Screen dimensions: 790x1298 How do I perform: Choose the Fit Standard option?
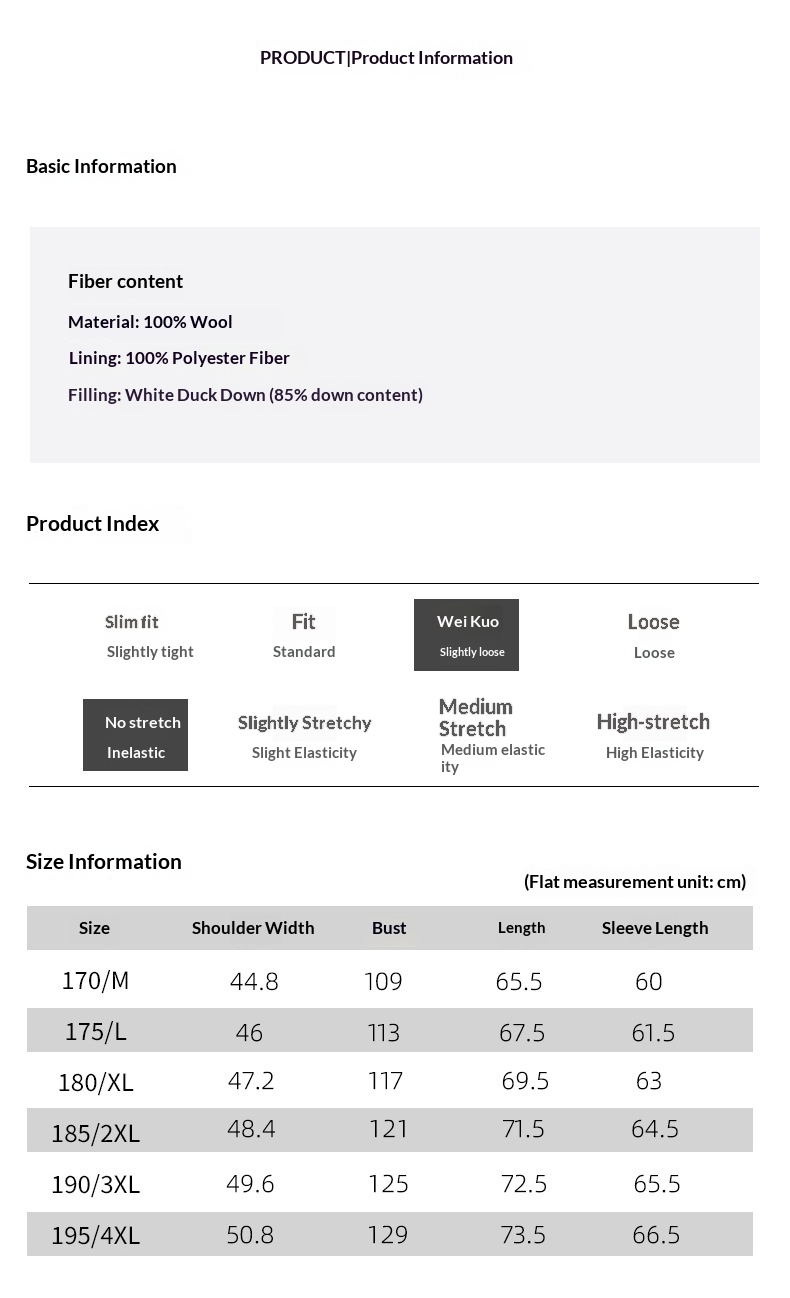point(304,636)
